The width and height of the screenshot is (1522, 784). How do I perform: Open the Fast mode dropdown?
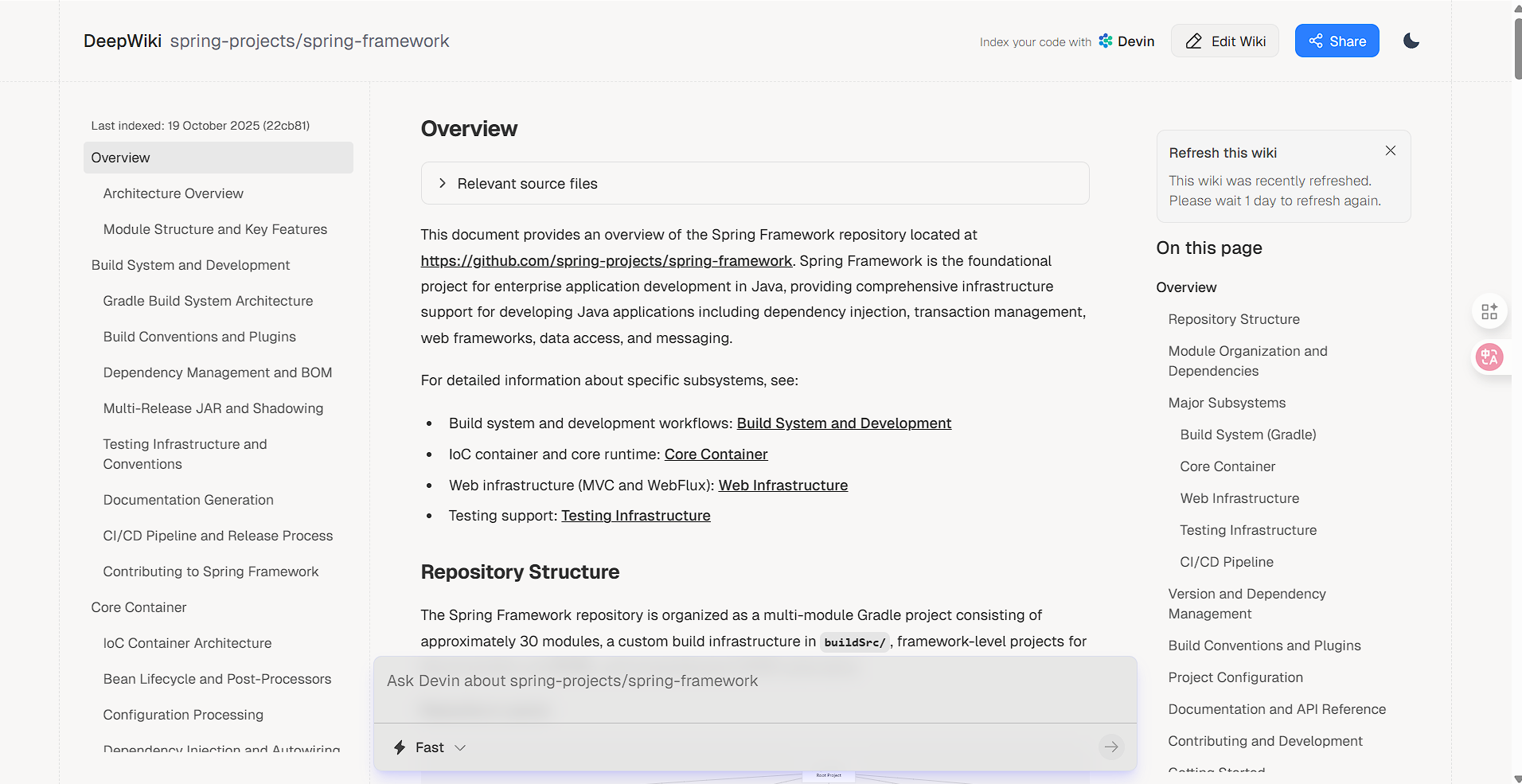430,747
